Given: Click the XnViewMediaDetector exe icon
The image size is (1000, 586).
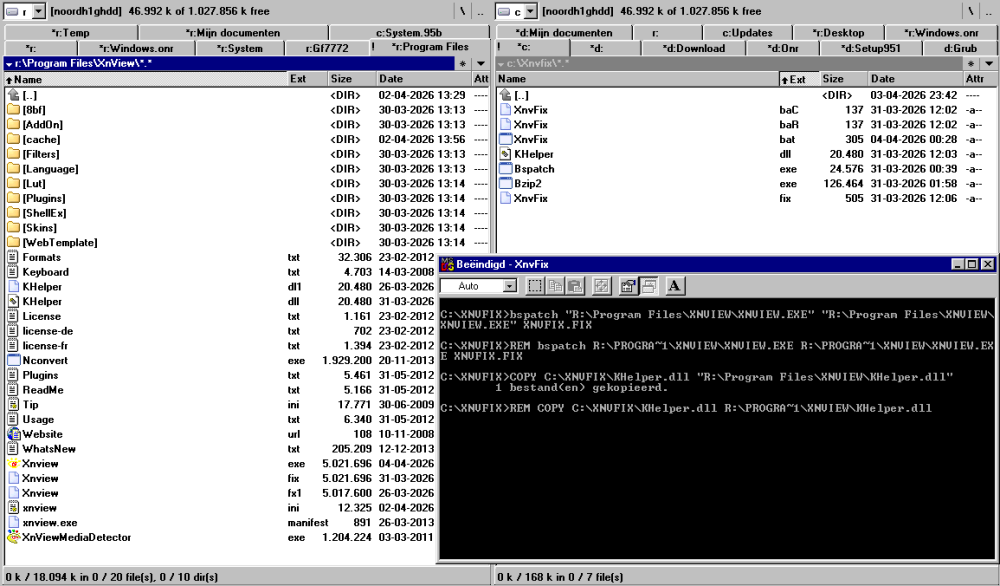Looking at the screenshot, I should tap(13, 538).
